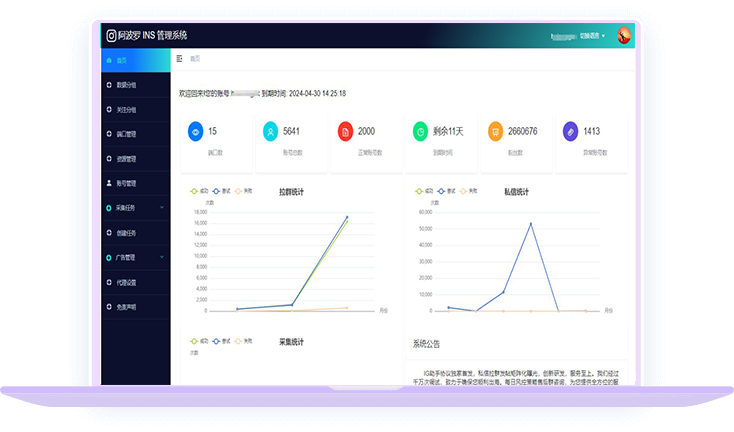Click the cyan person icon beside 5641
This screenshot has height=432, width=734.
(270, 131)
